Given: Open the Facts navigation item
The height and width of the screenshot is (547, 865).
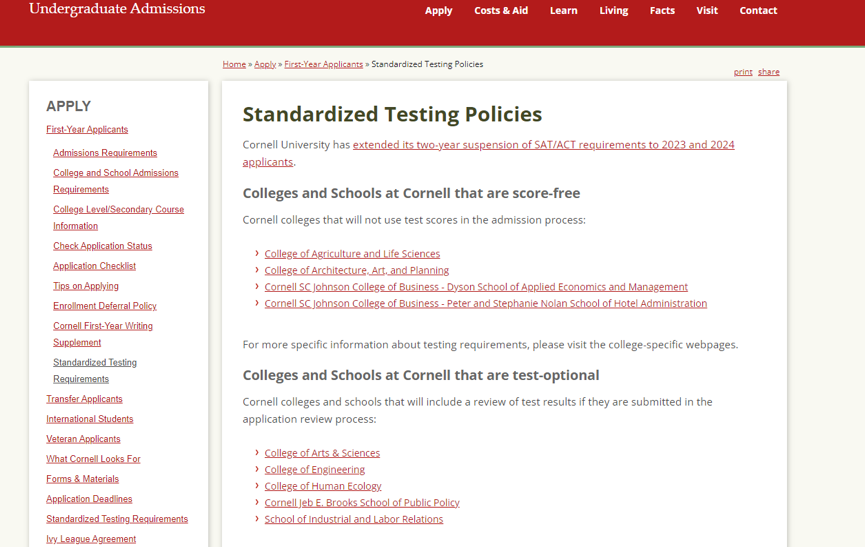Looking at the screenshot, I should (x=662, y=11).
